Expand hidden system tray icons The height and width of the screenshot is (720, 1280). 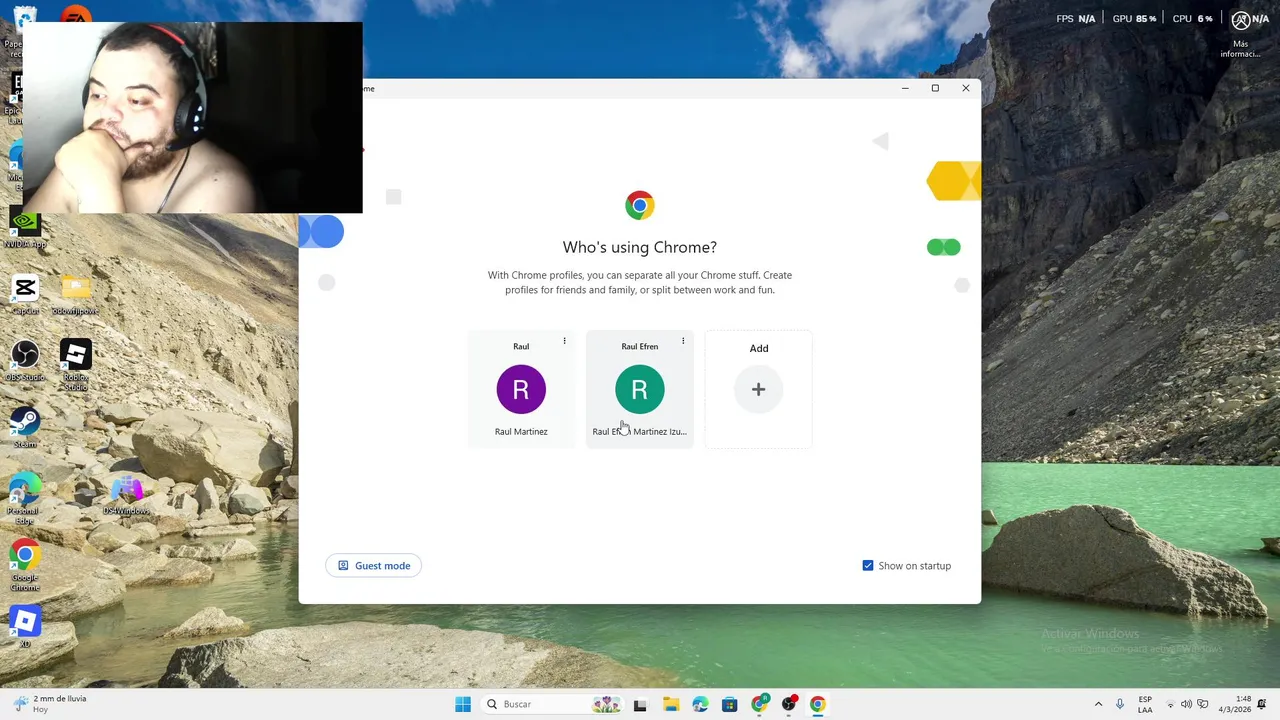[1098, 704]
